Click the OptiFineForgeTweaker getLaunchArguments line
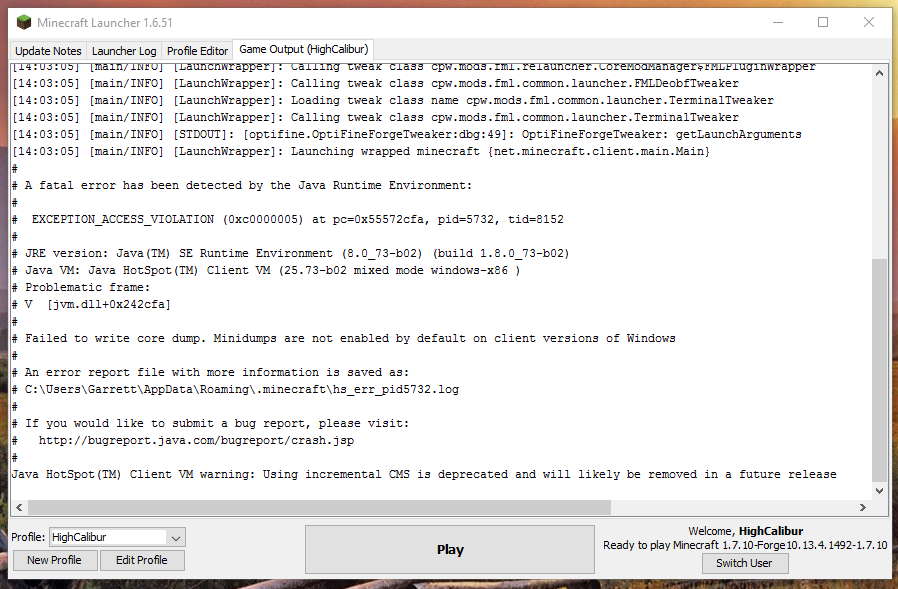 pos(407,134)
